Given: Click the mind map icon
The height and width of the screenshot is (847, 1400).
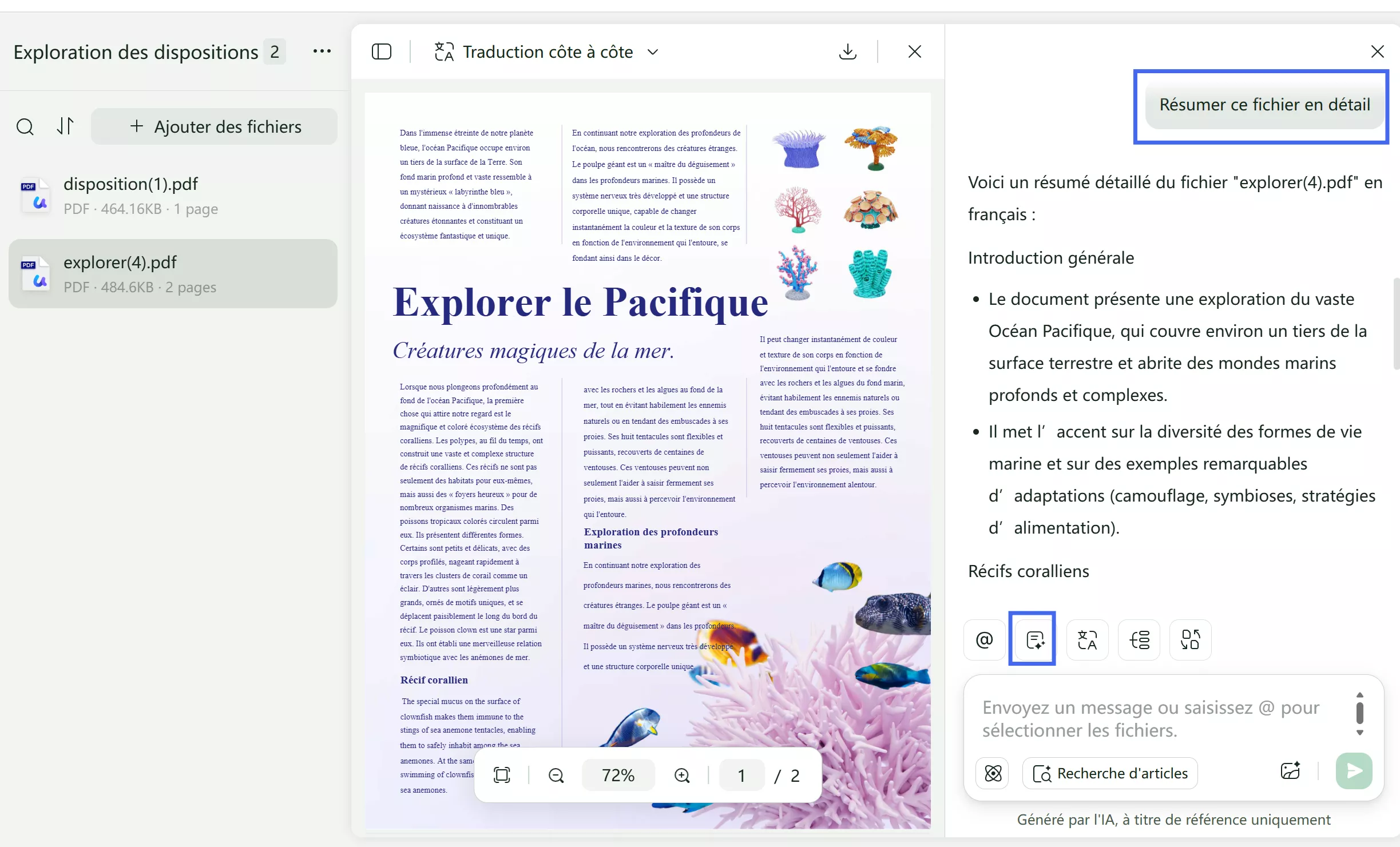Looking at the screenshot, I should point(1139,640).
